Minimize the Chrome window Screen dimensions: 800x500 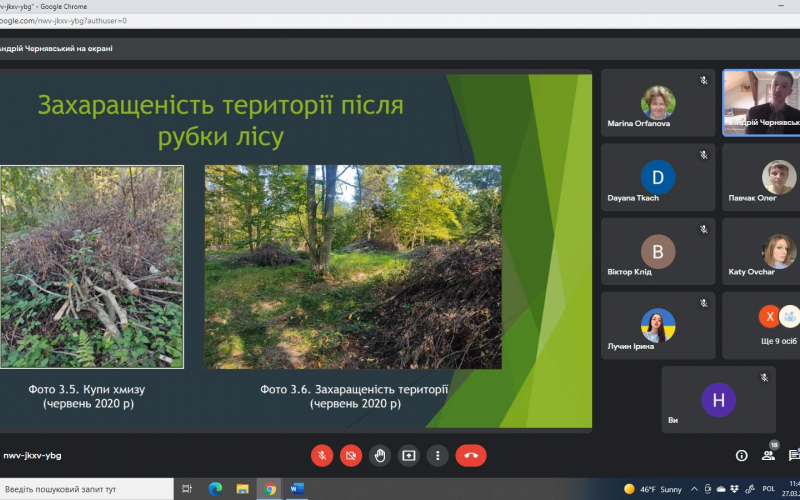click(781, 6)
